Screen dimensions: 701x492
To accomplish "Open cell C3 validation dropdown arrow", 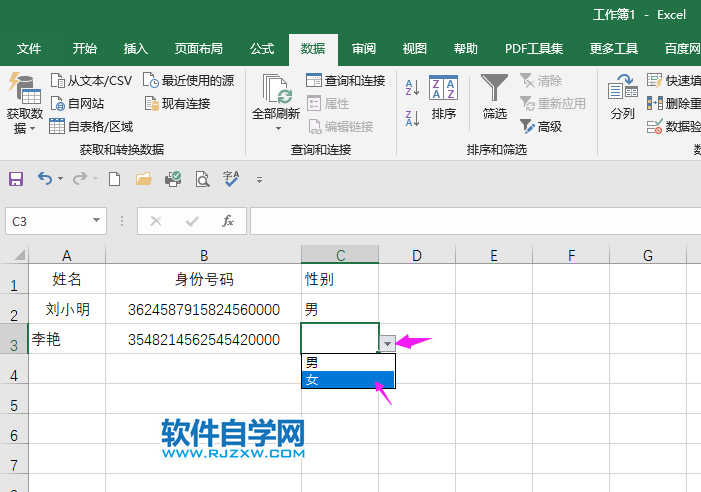I will pyautogui.click(x=387, y=344).
